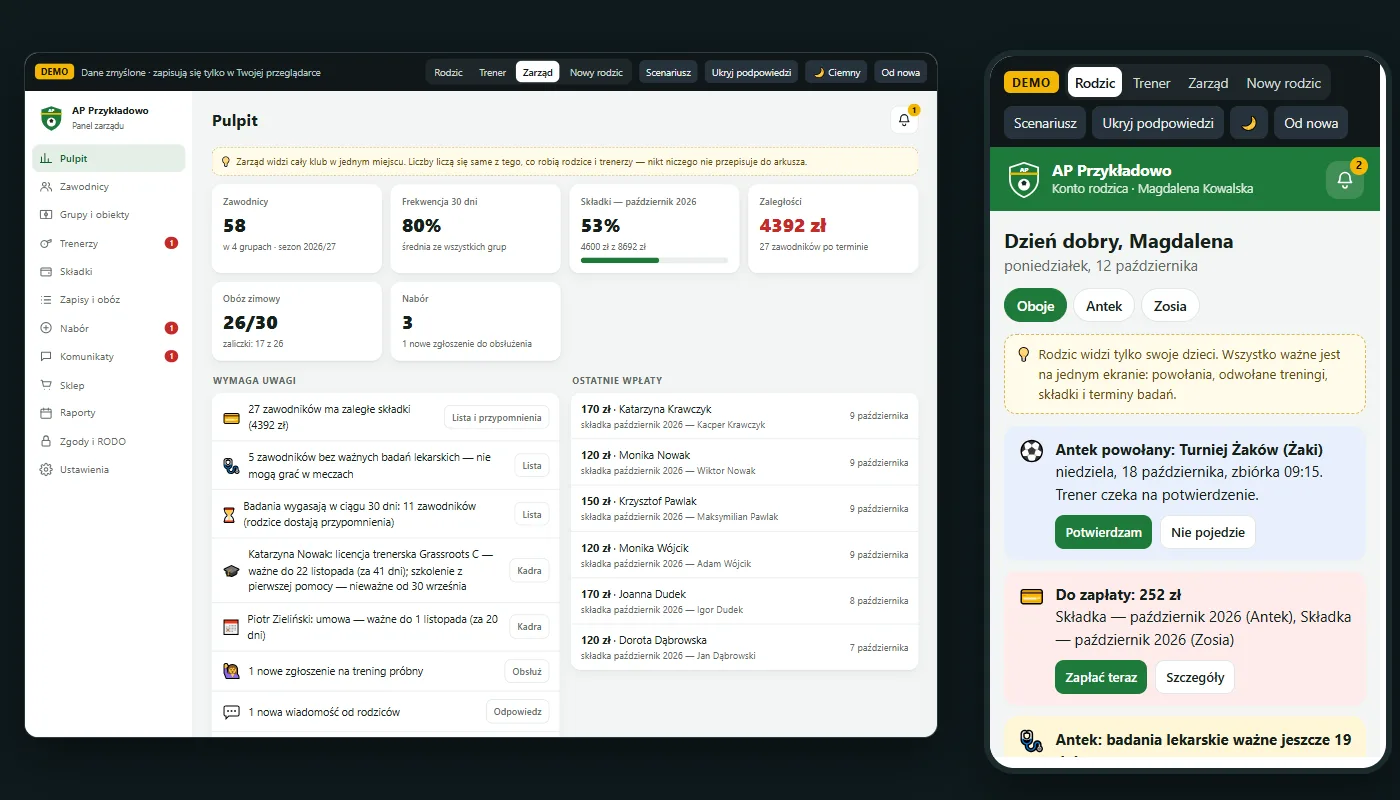Switch to Ciemny theme in desktop top bar
1400x800 pixels.
point(837,73)
